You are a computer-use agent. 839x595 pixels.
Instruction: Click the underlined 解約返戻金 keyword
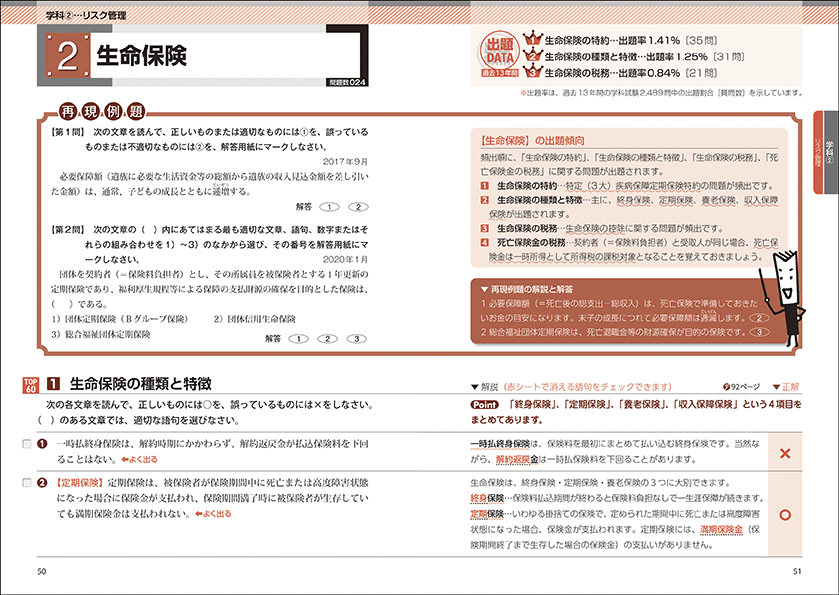517,460
